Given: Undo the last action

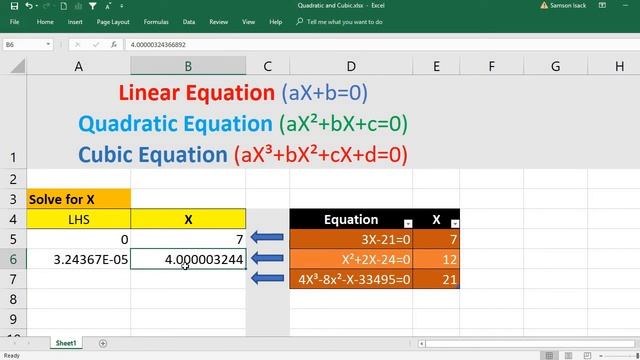Looking at the screenshot, I should [x=29, y=6].
